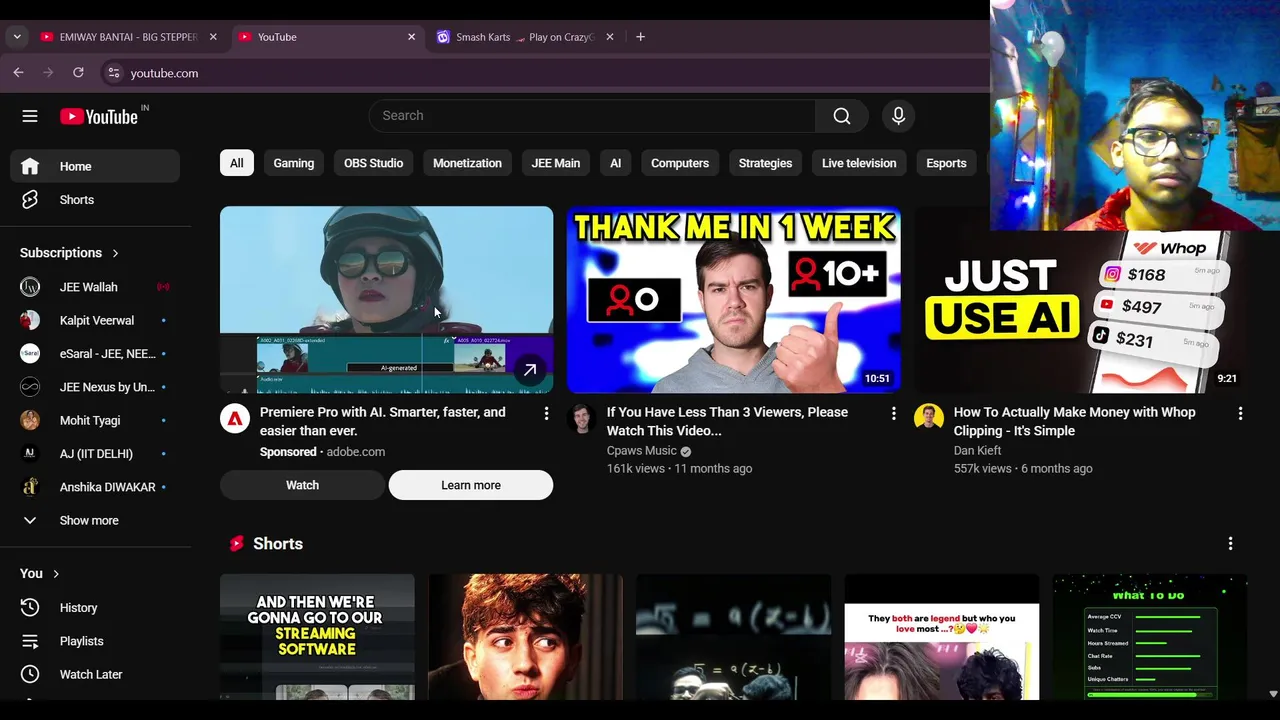This screenshot has width=1280, height=720.
Task: Open Just Use AI video thumbnail
Action: click(1080, 312)
